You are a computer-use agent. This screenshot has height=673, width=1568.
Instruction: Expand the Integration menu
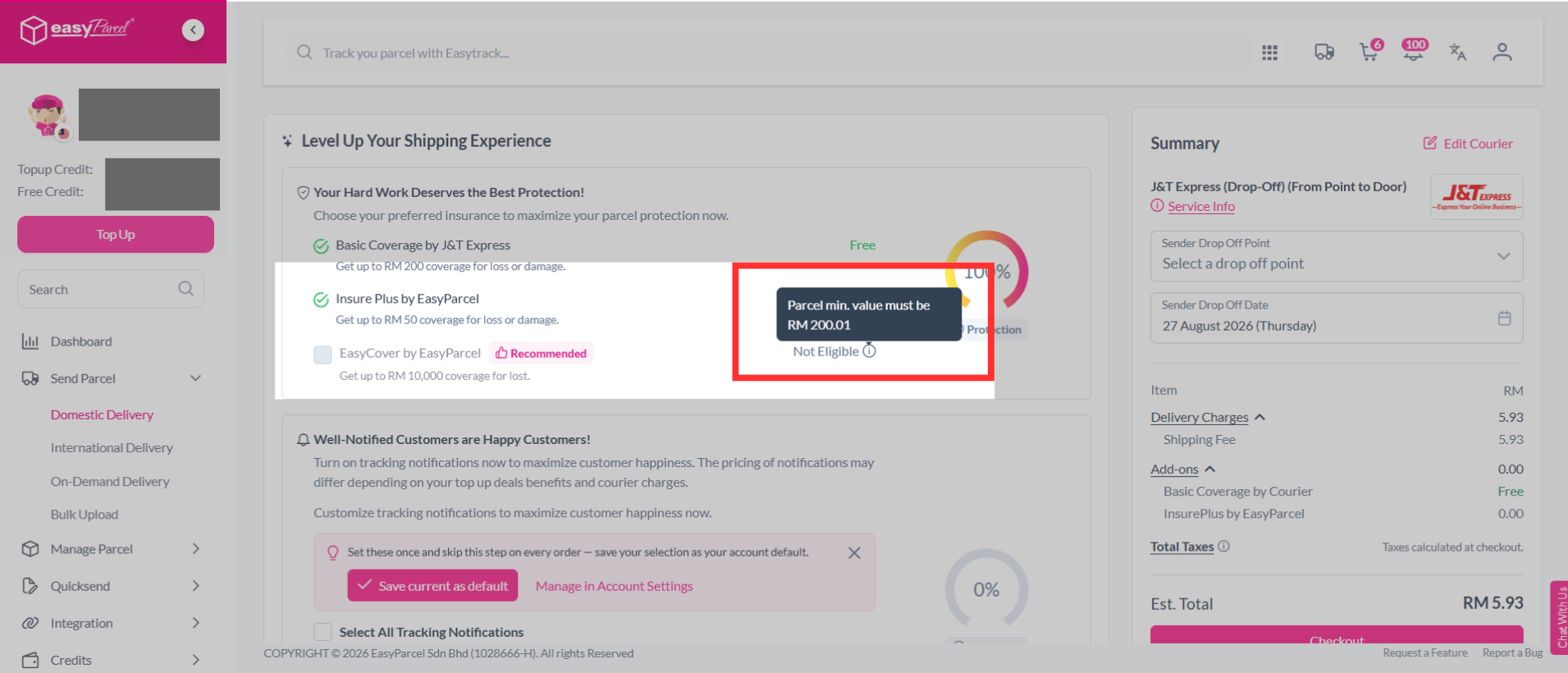[x=195, y=623]
